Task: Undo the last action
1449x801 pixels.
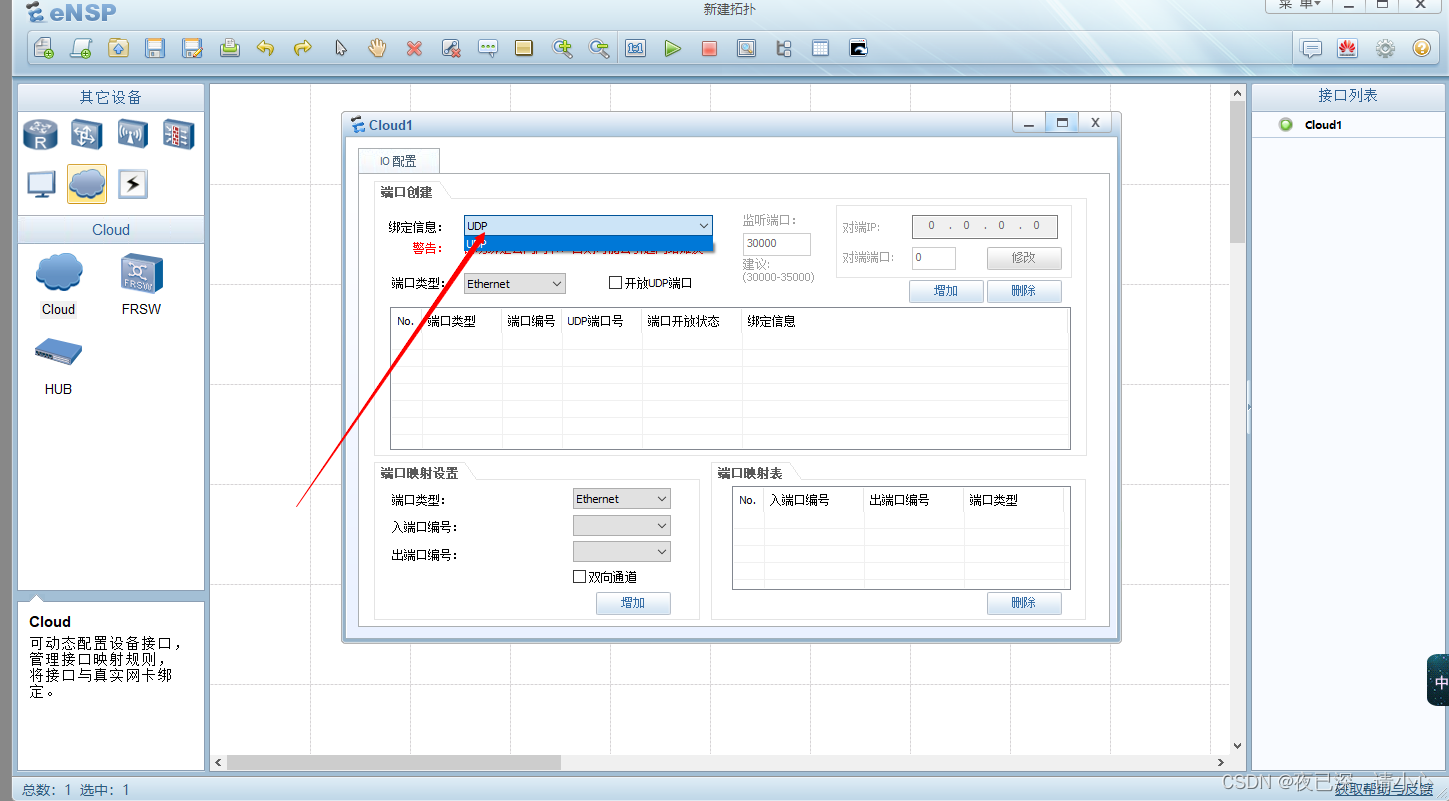Action: (265, 48)
